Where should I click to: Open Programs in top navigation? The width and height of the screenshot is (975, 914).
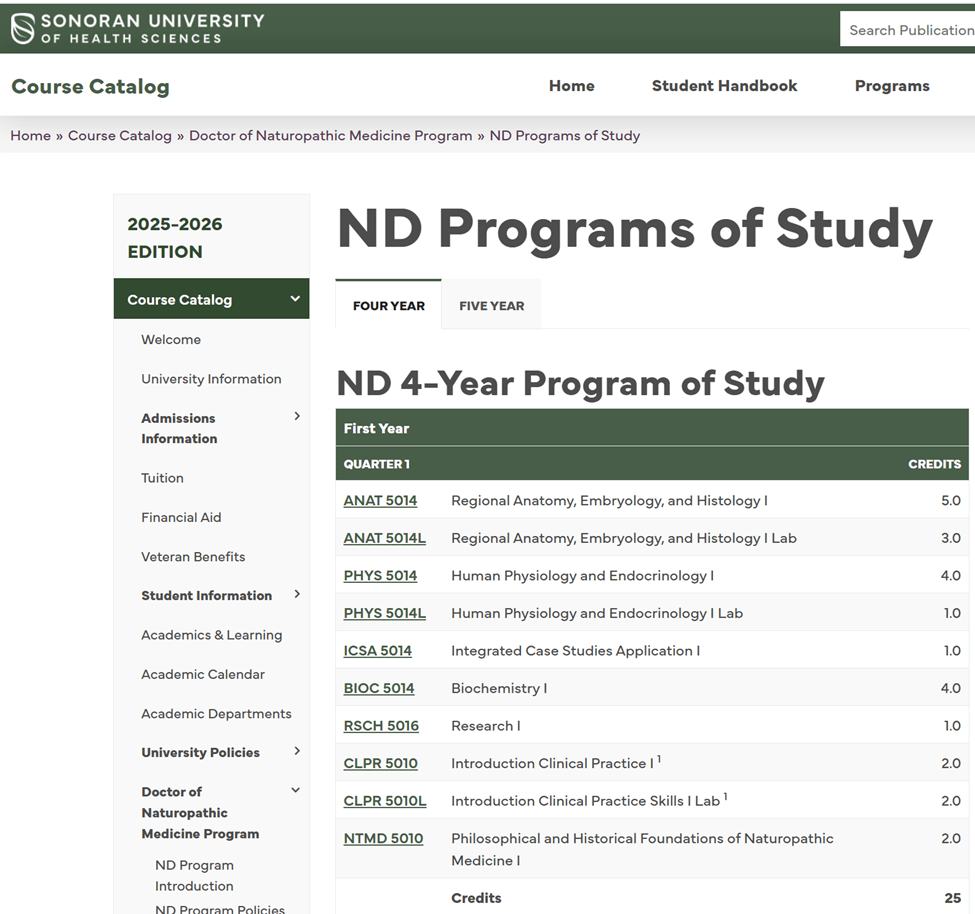pos(892,86)
